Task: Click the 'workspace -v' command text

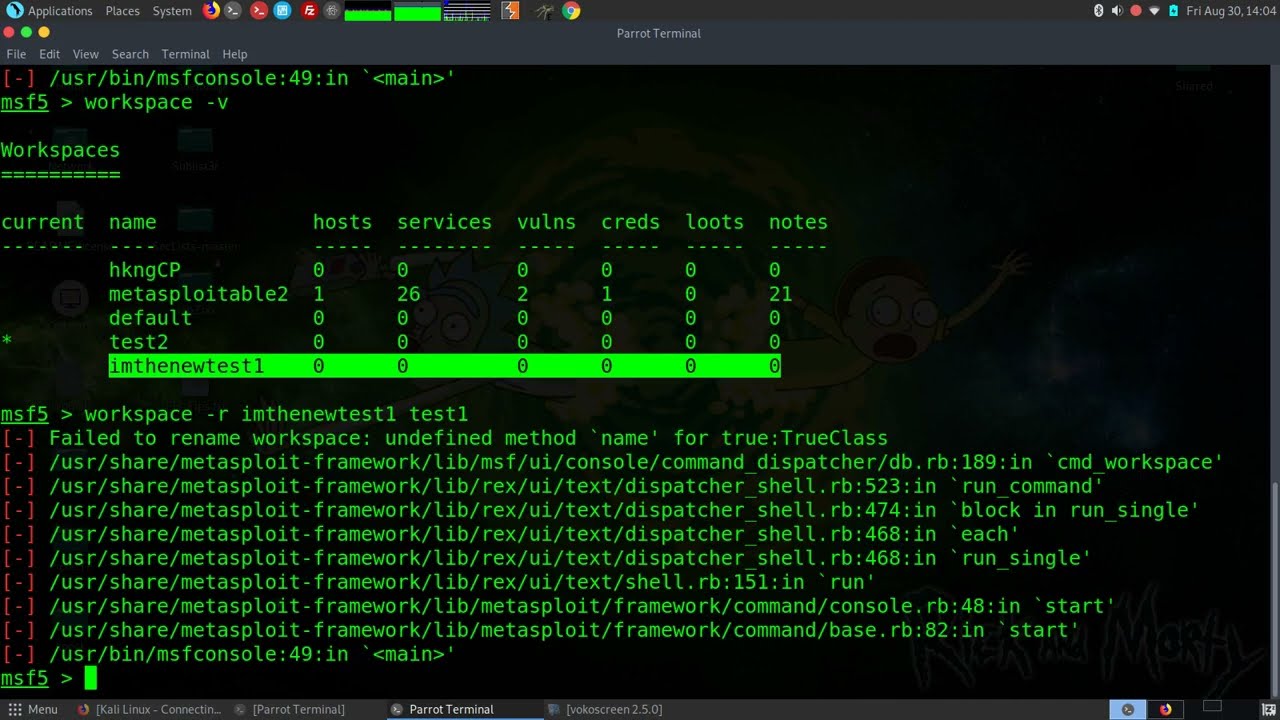Action: click(156, 102)
